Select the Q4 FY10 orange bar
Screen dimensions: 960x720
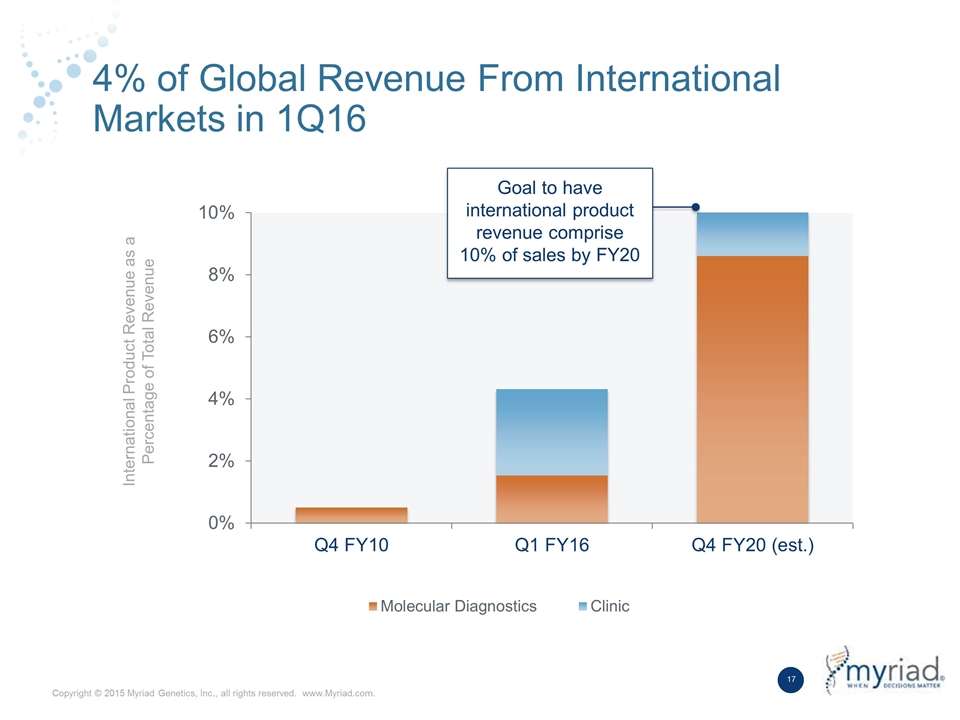[351, 515]
